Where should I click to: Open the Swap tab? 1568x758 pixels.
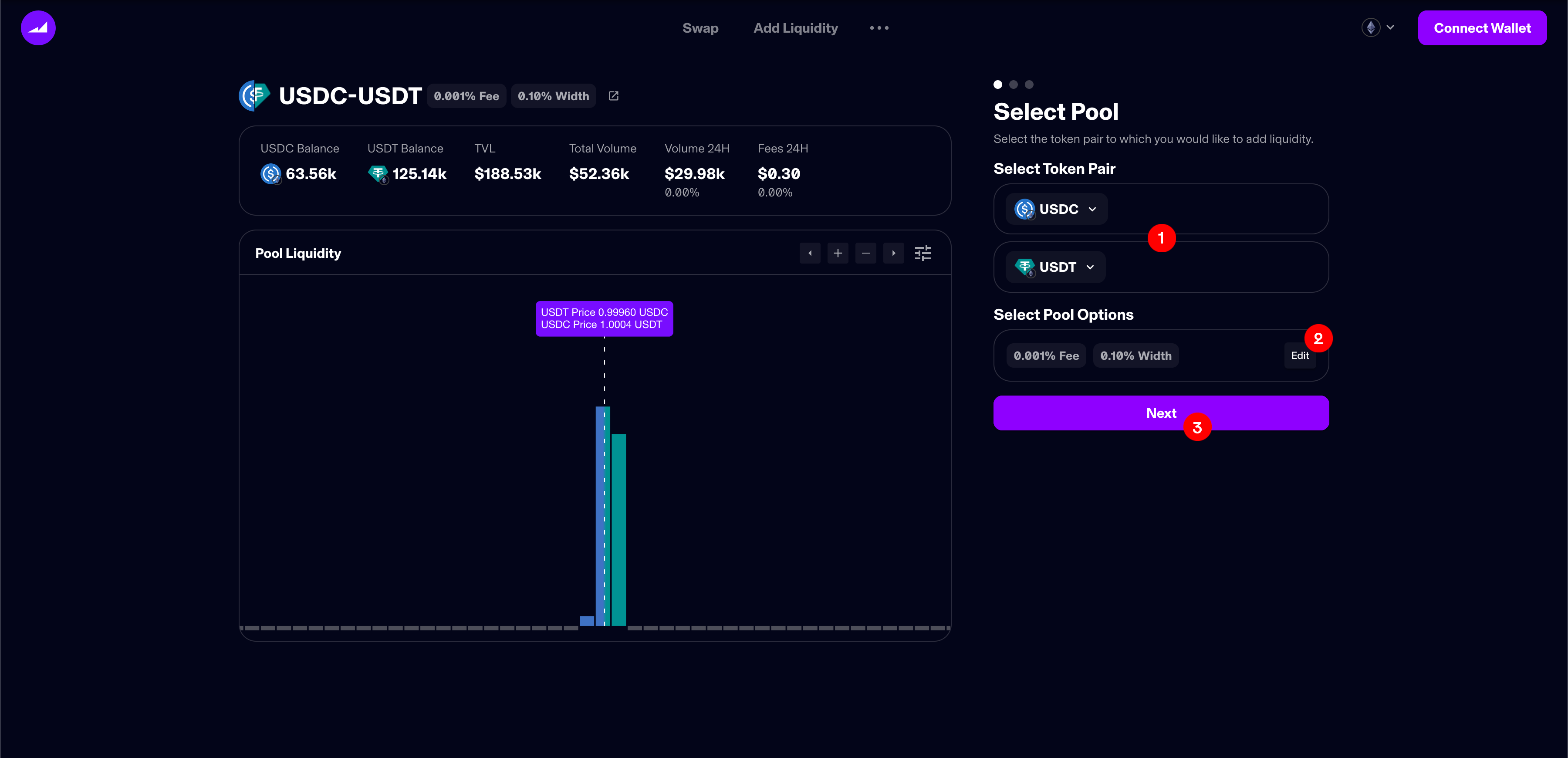[700, 28]
